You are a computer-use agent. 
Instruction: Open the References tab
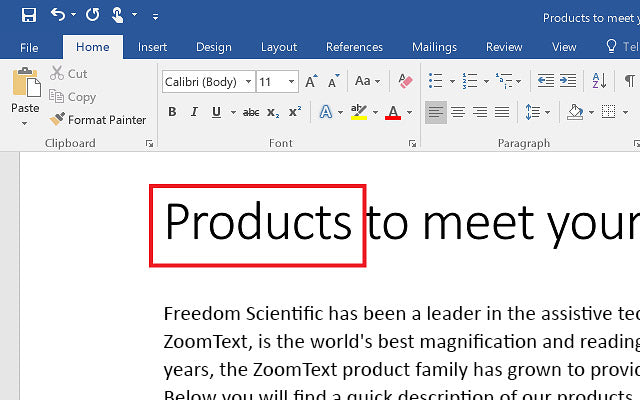[354, 47]
